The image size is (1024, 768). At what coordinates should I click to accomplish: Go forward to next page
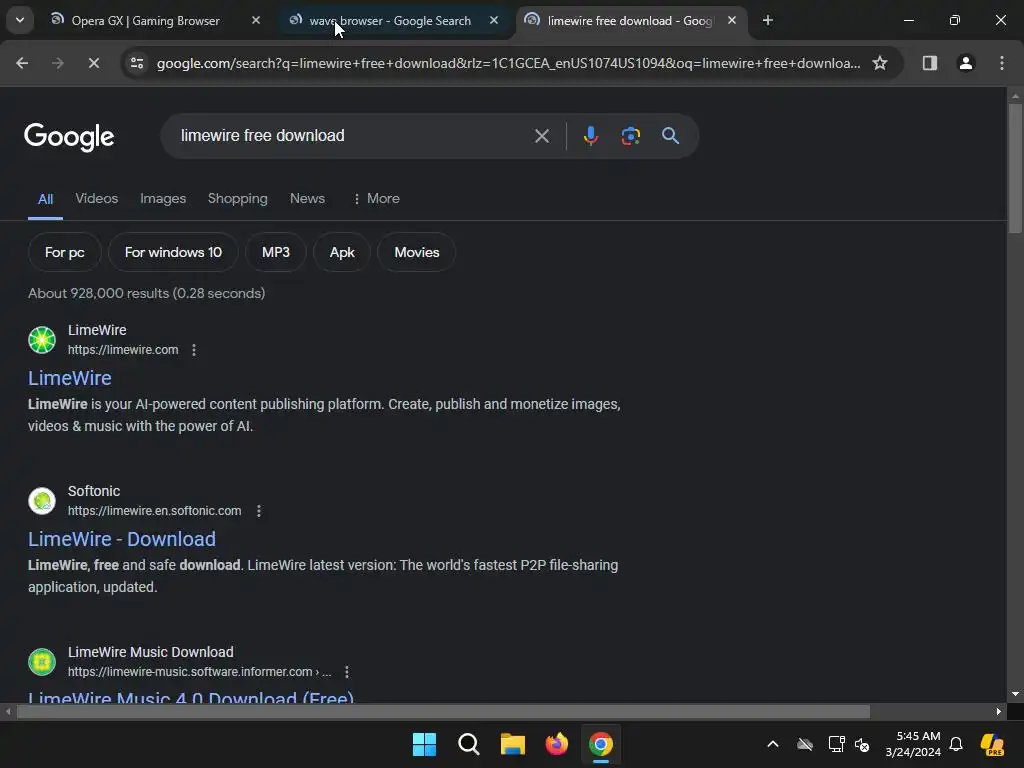58,63
